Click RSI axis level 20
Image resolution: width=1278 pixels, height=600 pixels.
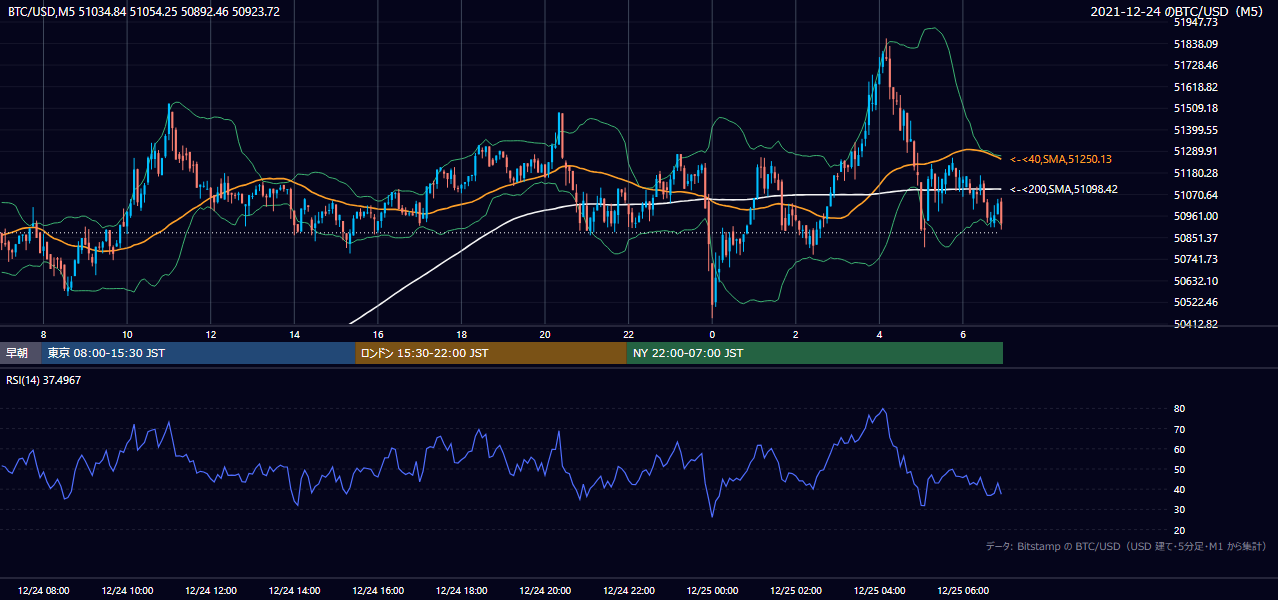pos(1180,530)
